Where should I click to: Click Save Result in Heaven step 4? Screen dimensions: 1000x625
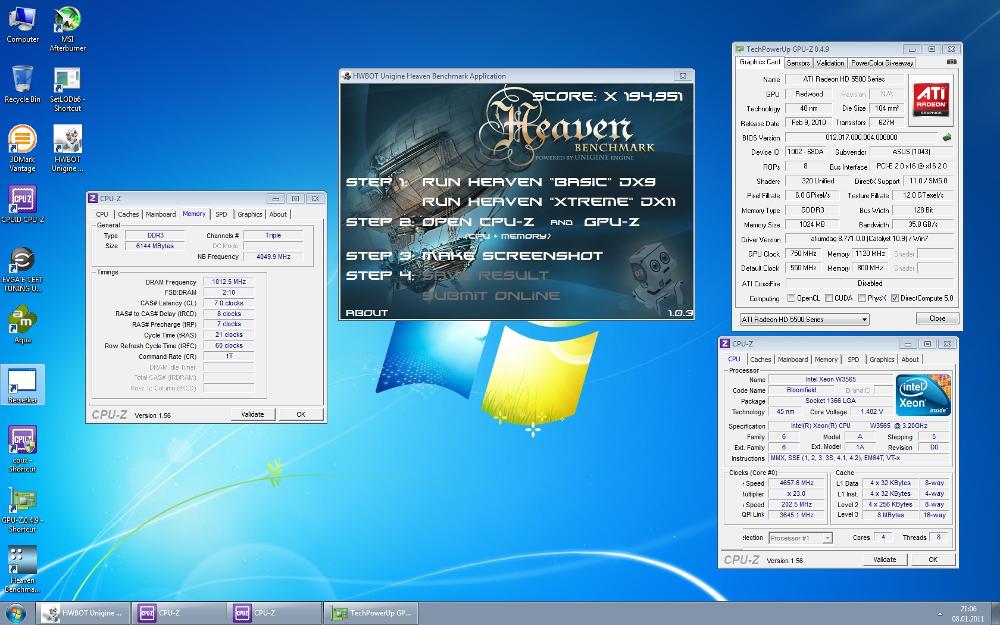[x=485, y=276]
